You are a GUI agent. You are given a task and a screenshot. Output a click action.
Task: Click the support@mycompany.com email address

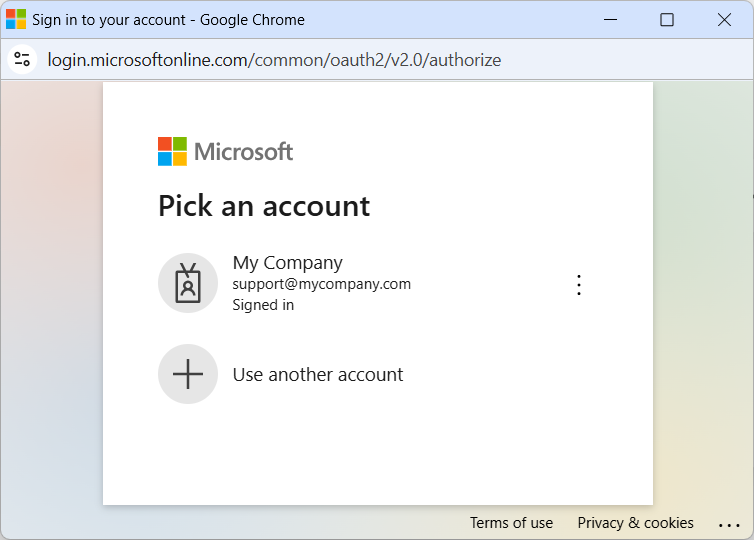[x=321, y=284]
